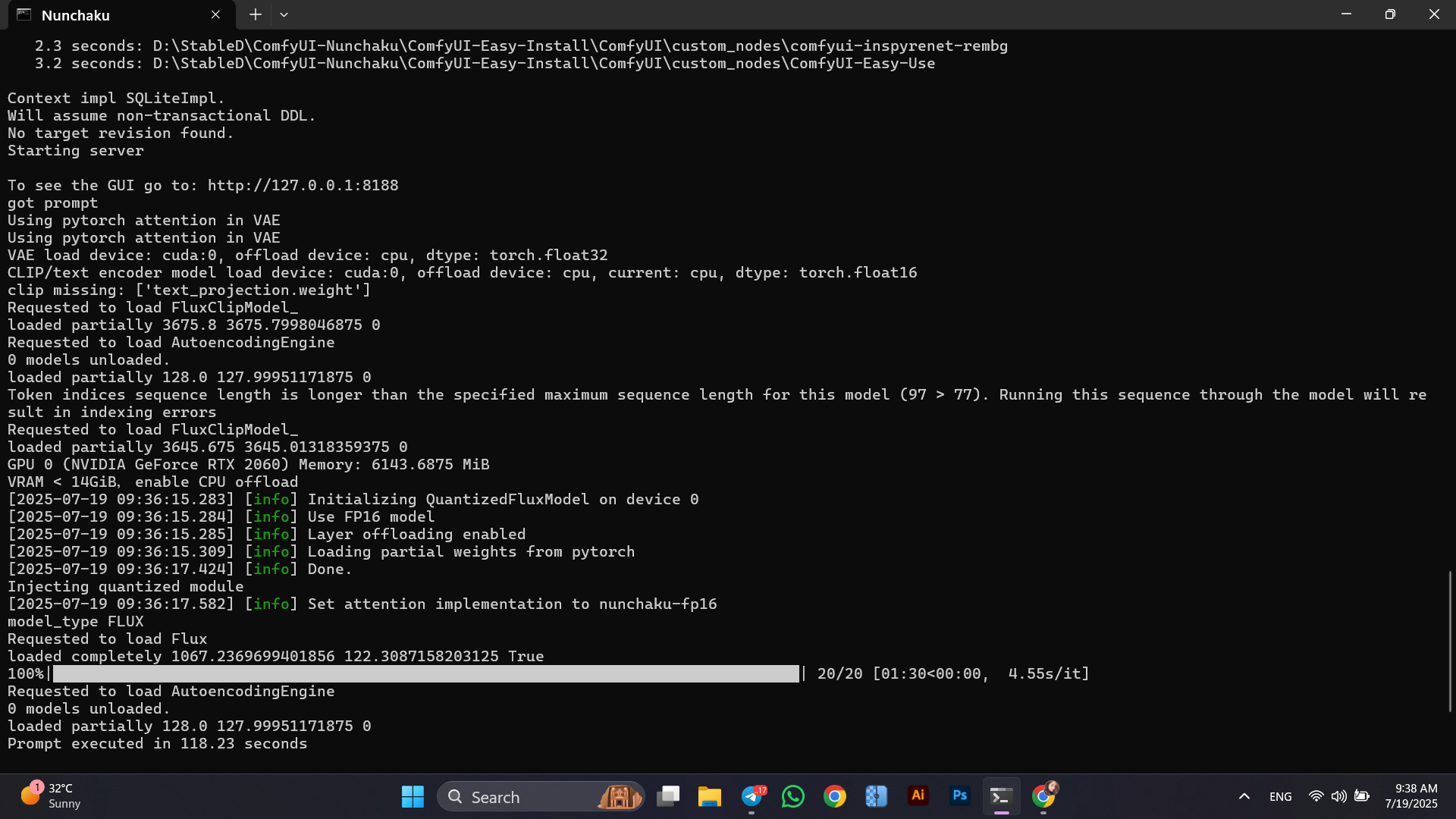Click the Windows Start button
The image size is (1456, 819).
(x=413, y=796)
